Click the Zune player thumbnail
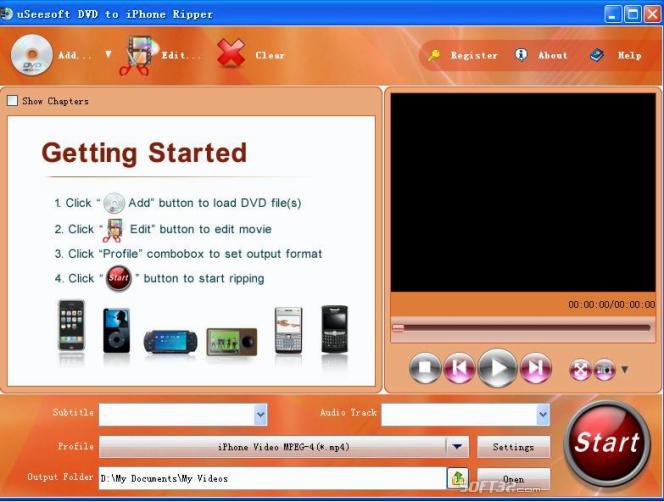This screenshot has width=664, height=502. point(231,341)
